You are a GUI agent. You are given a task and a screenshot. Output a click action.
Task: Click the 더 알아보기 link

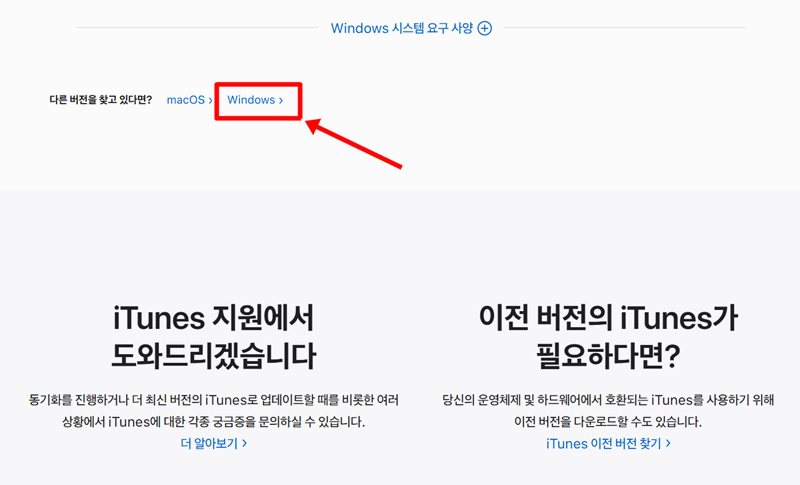[214, 443]
